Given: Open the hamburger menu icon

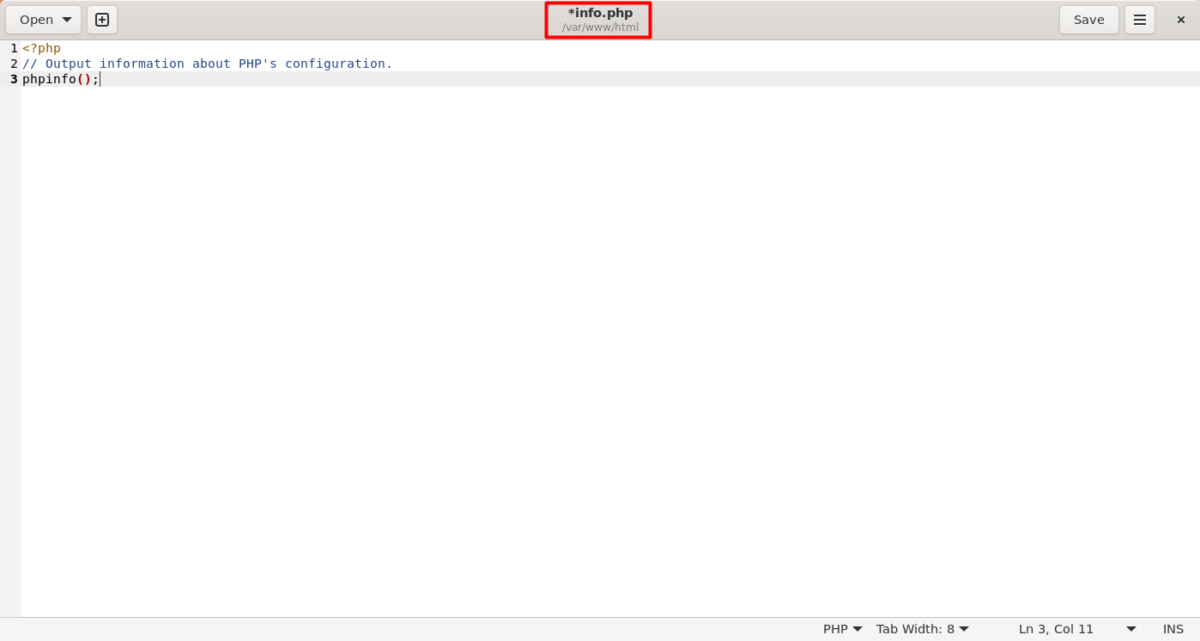Looking at the screenshot, I should coord(1140,20).
